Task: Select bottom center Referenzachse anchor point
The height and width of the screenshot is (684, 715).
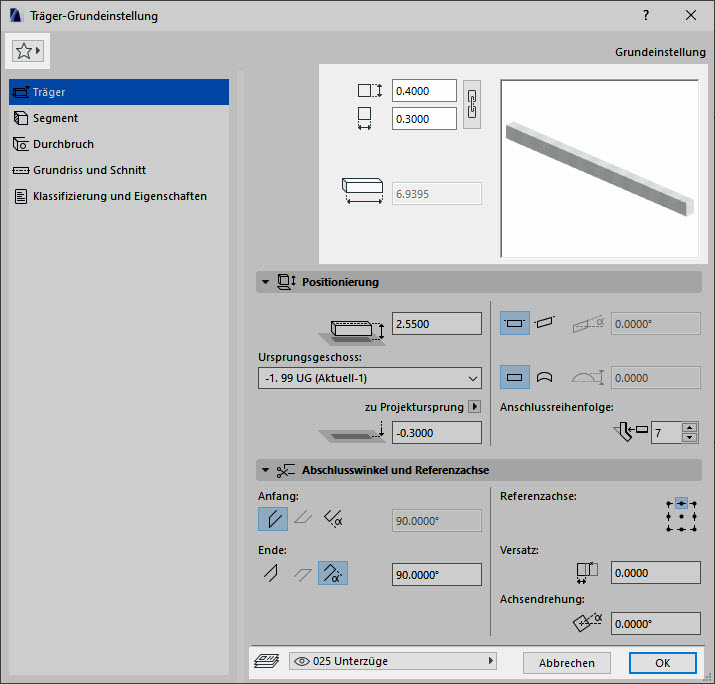Action: tap(681, 529)
